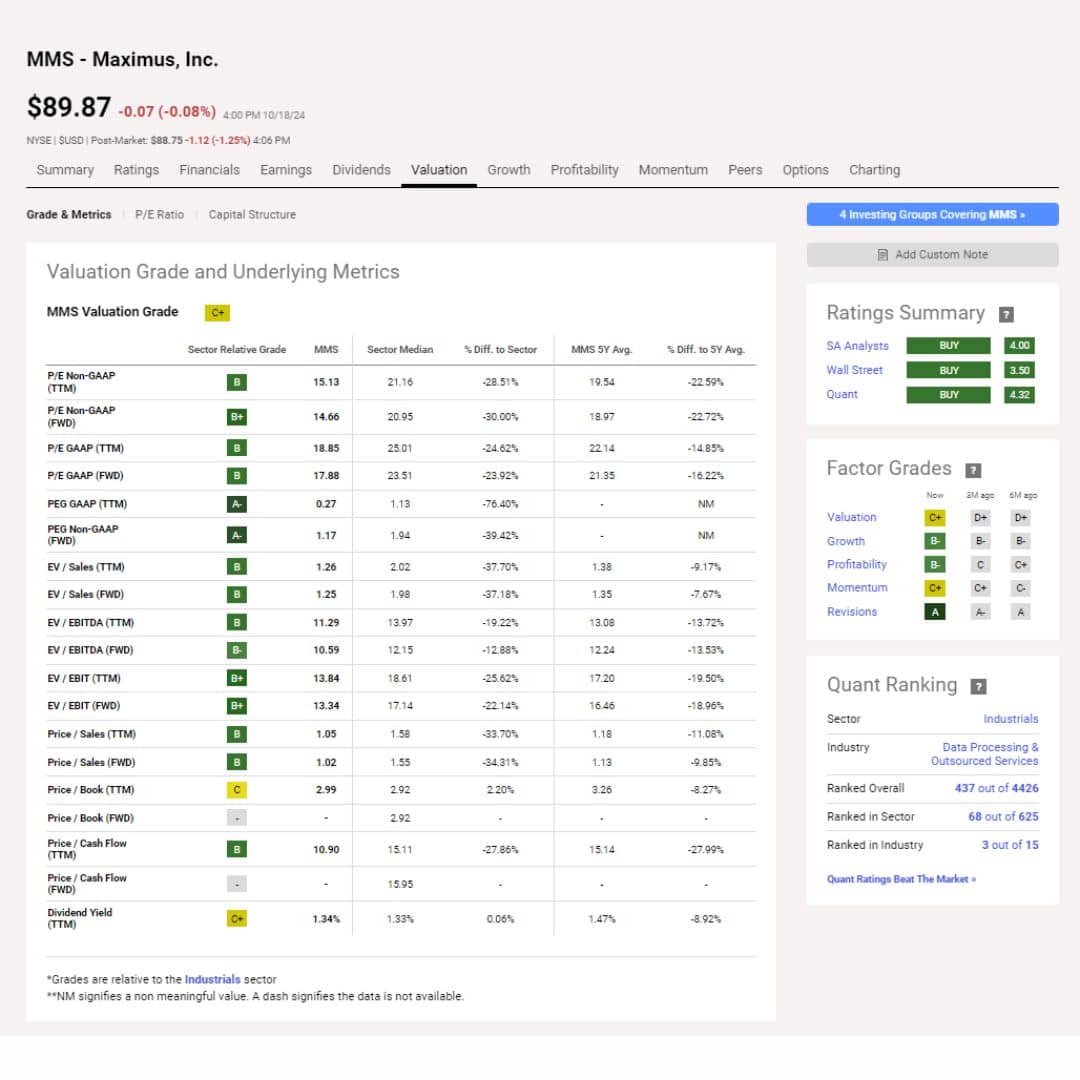Open Factor Grades help question icon
Image resolution: width=1080 pixels, height=1080 pixels.
tap(973, 470)
